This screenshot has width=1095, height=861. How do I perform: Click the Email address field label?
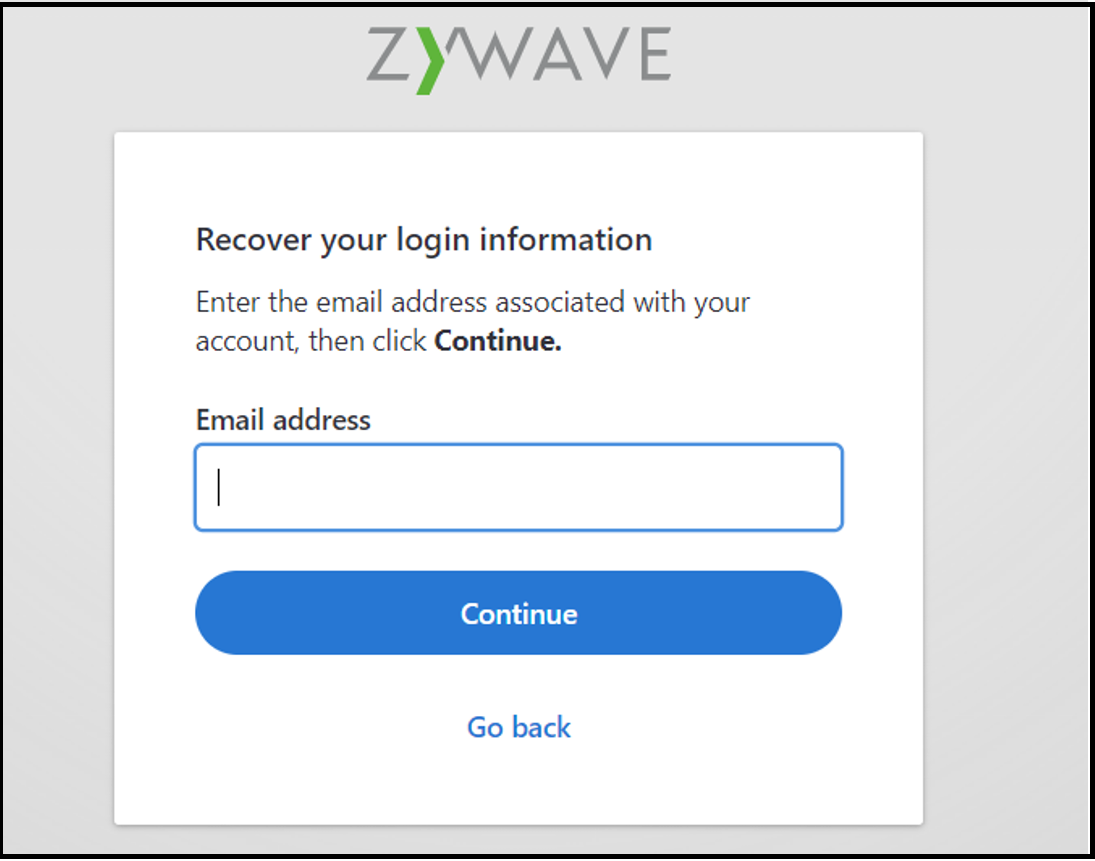[283, 420]
